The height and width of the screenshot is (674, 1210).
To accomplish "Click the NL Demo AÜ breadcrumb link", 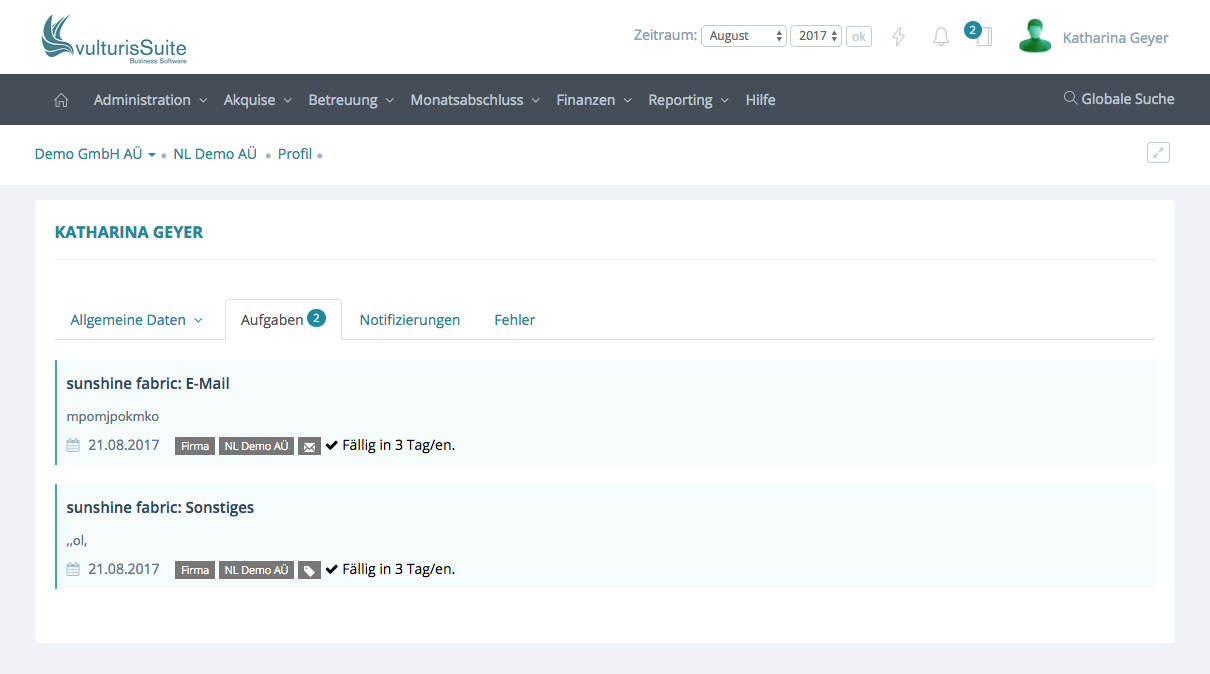I will [215, 154].
